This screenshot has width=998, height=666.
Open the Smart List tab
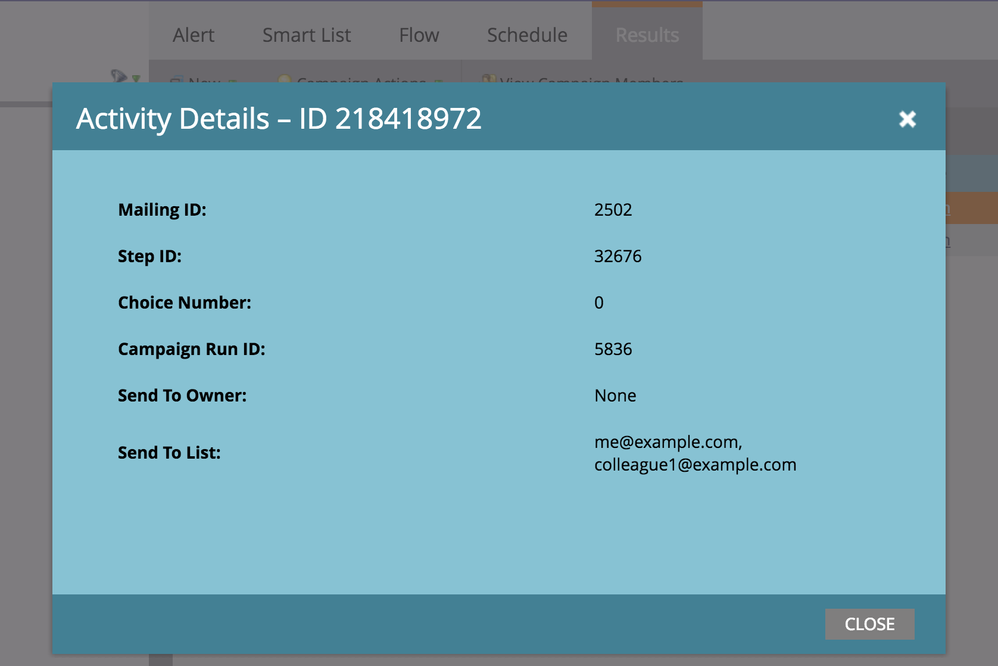coord(306,35)
